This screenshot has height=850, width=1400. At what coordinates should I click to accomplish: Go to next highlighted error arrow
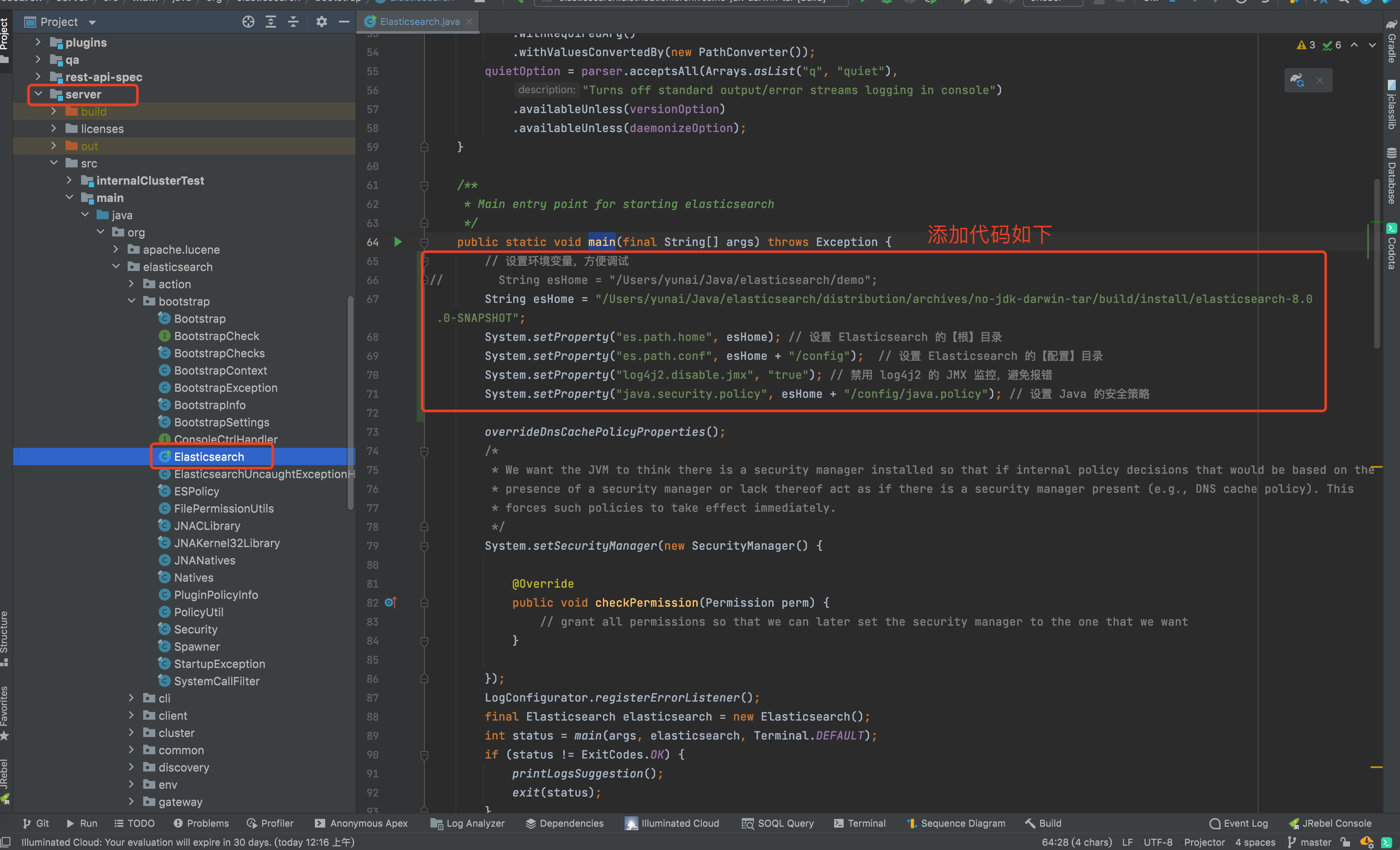pyautogui.click(x=1372, y=45)
